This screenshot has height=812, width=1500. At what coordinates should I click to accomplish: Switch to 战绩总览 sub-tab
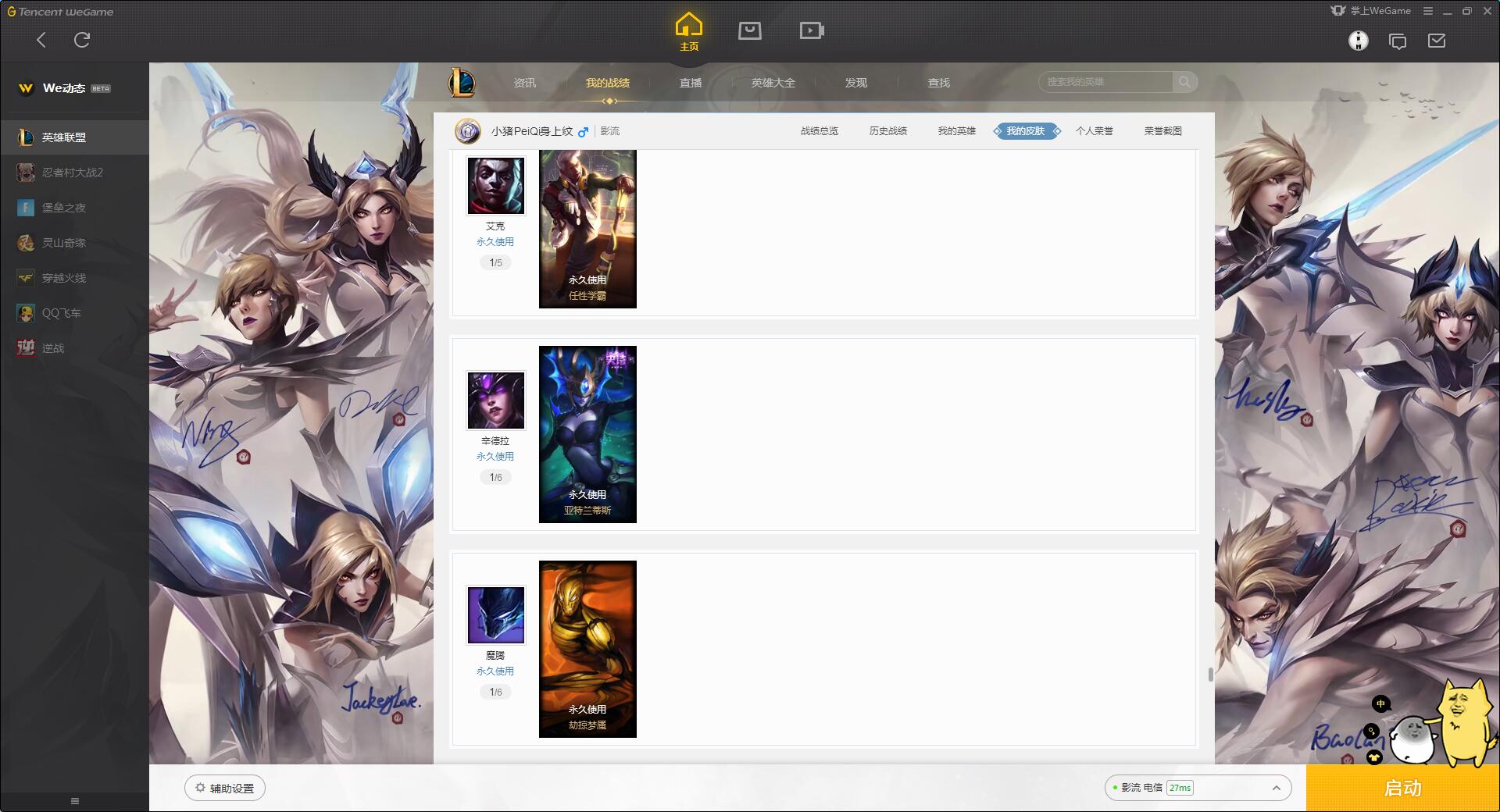coord(820,131)
